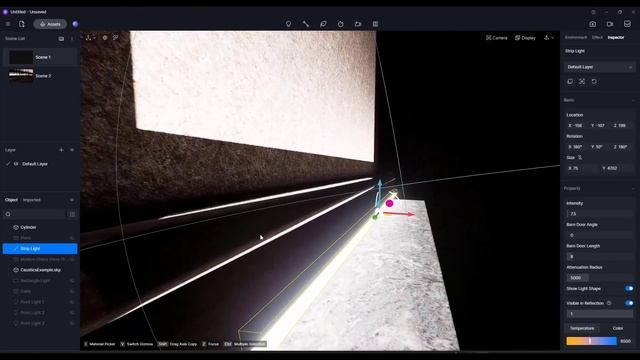The height and width of the screenshot is (360, 640).
Task: Take an image render with camera icon
Action: click(x=593, y=24)
